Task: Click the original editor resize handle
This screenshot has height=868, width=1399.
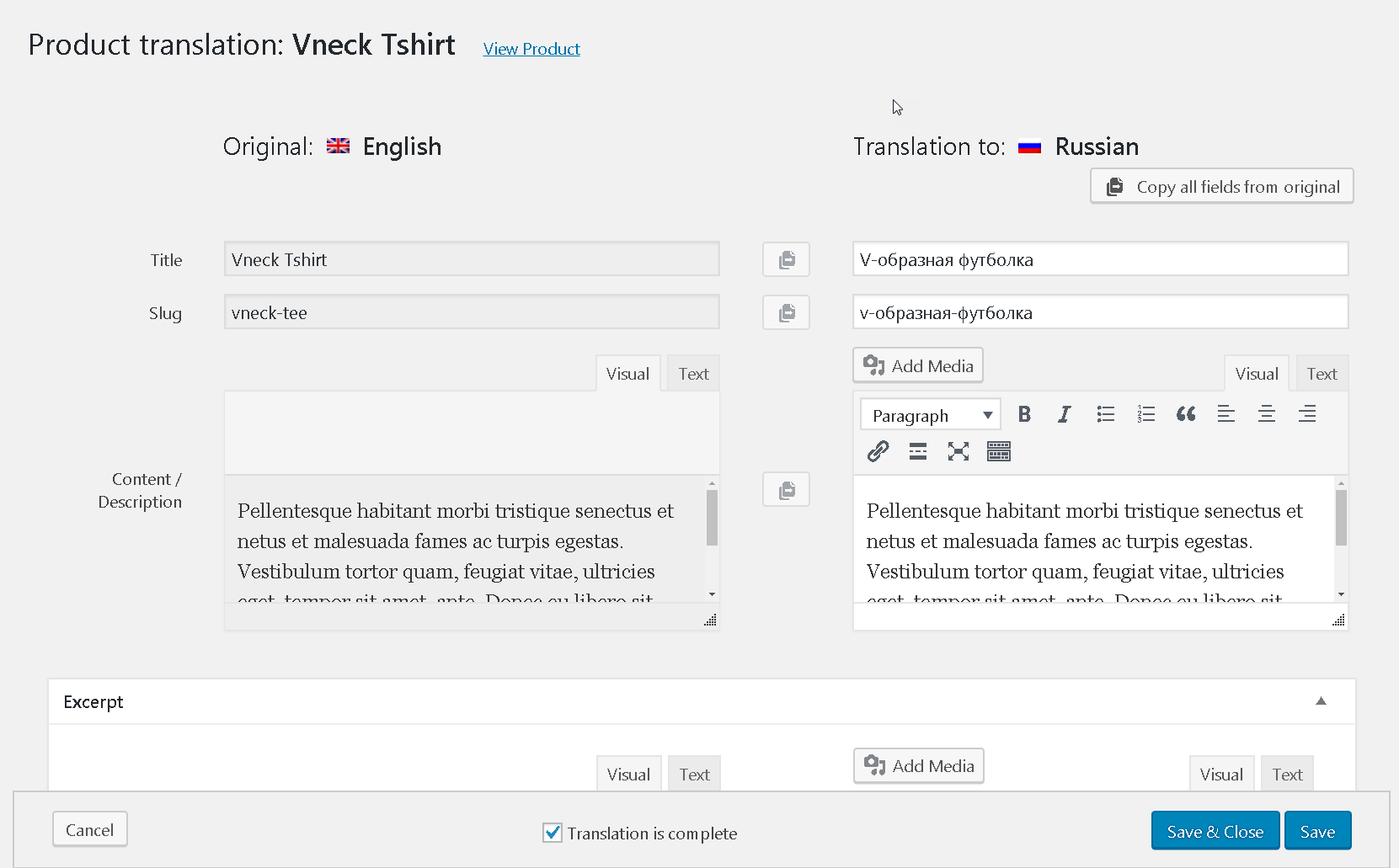Action: (x=710, y=620)
